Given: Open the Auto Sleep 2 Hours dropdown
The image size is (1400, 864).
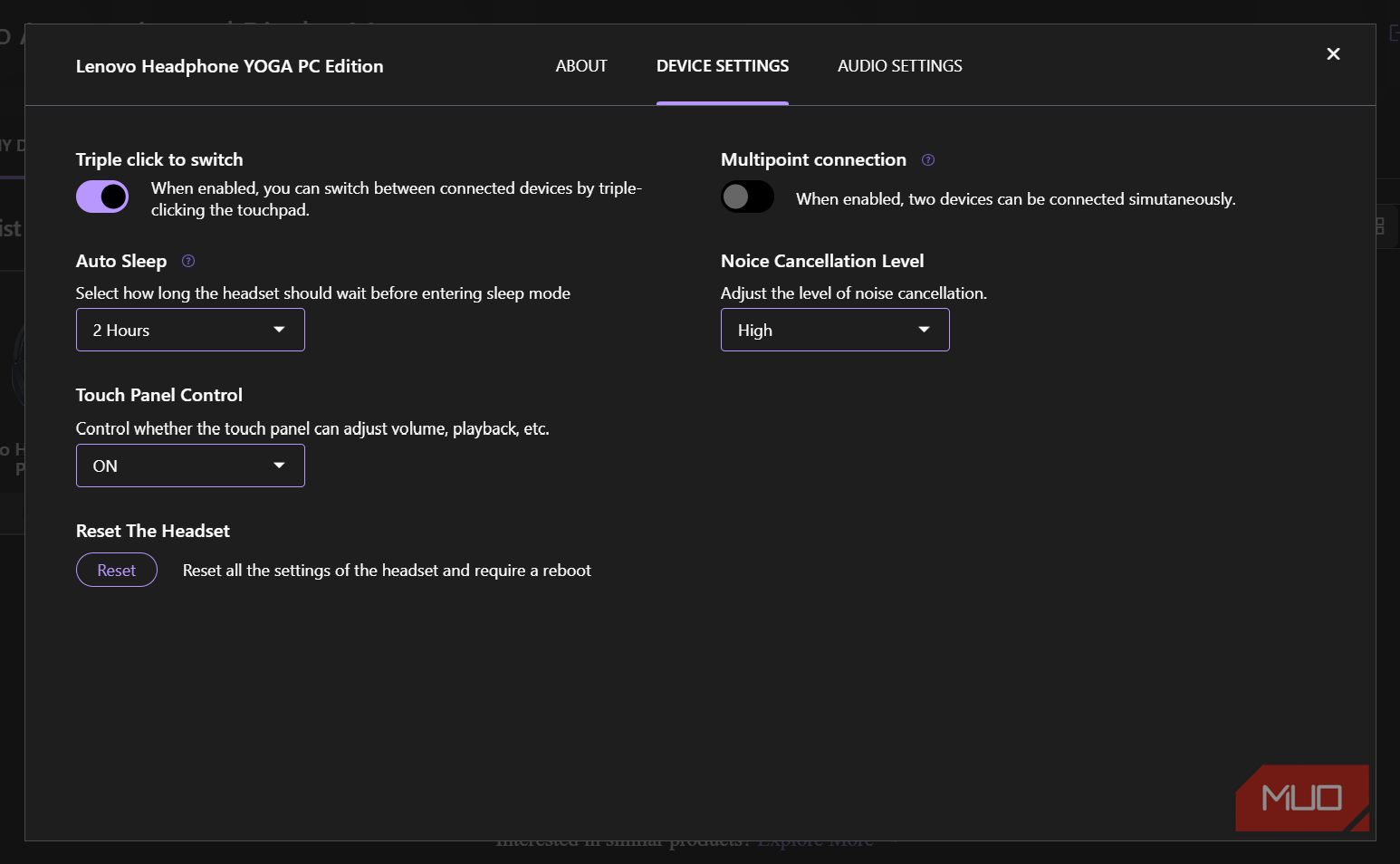Looking at the screenshot, I should pyautogui.click(x=190, y=330).
